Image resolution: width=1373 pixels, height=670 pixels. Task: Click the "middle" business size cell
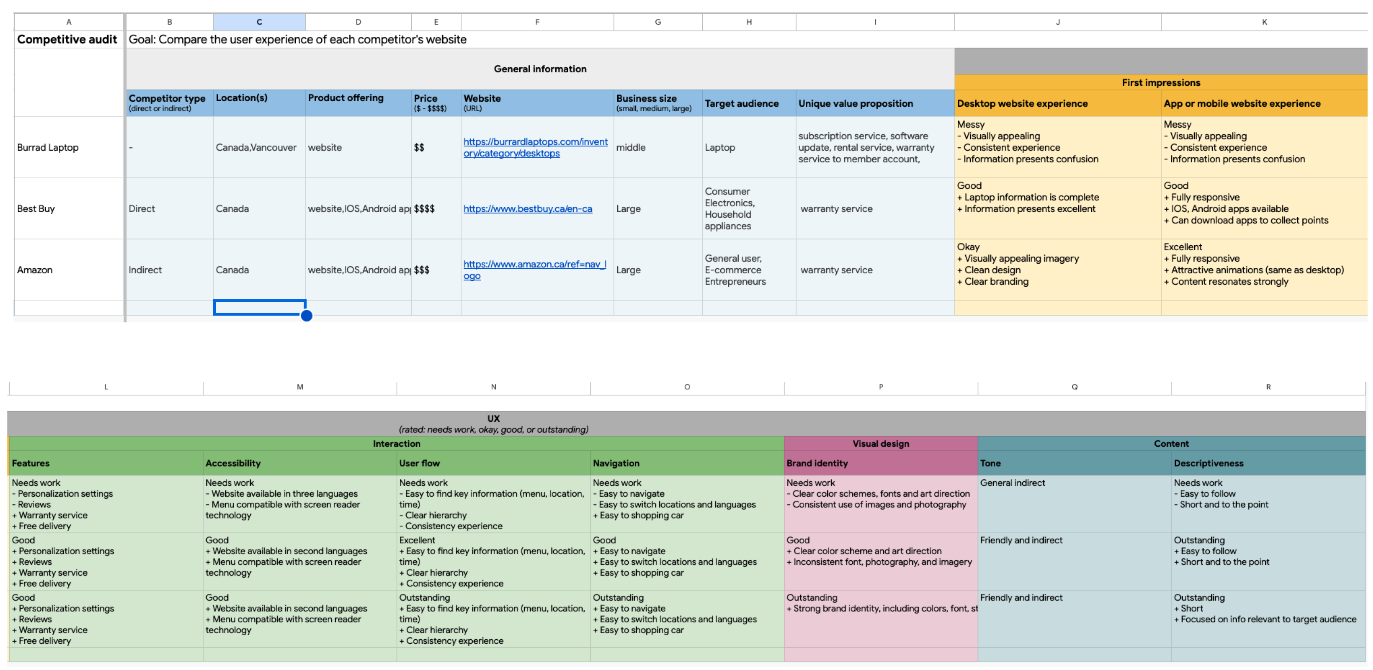658,147
